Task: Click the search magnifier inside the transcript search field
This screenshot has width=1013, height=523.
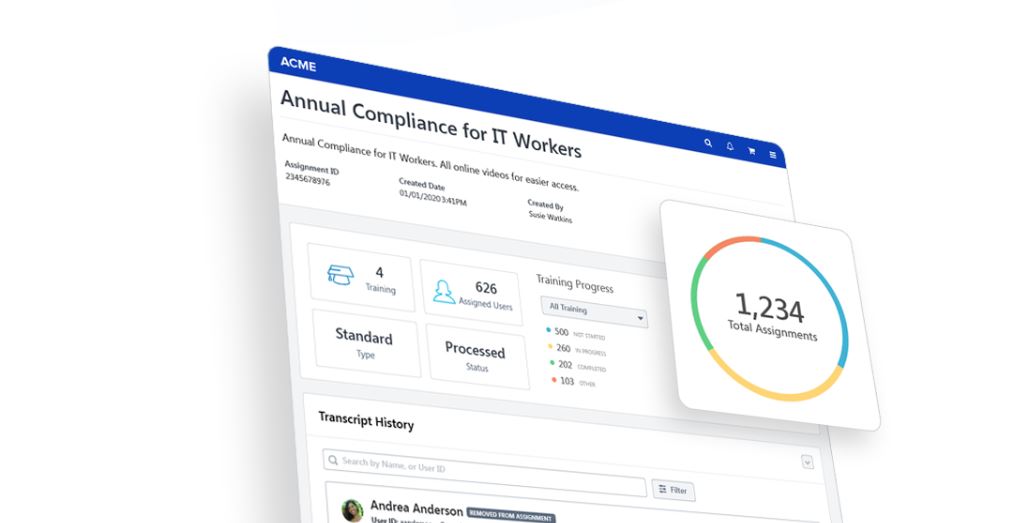Action: [333, 460]
